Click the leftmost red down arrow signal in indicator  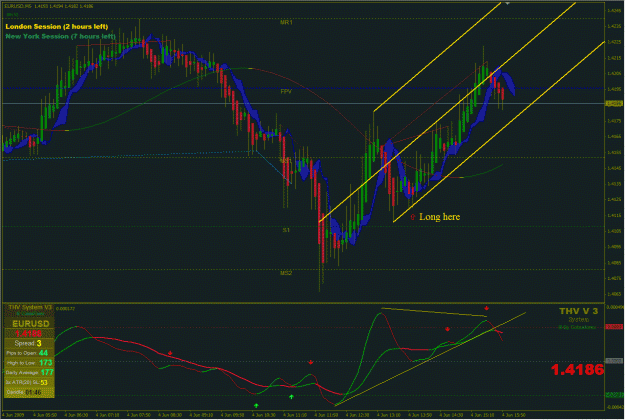click(x=170, y=353)
